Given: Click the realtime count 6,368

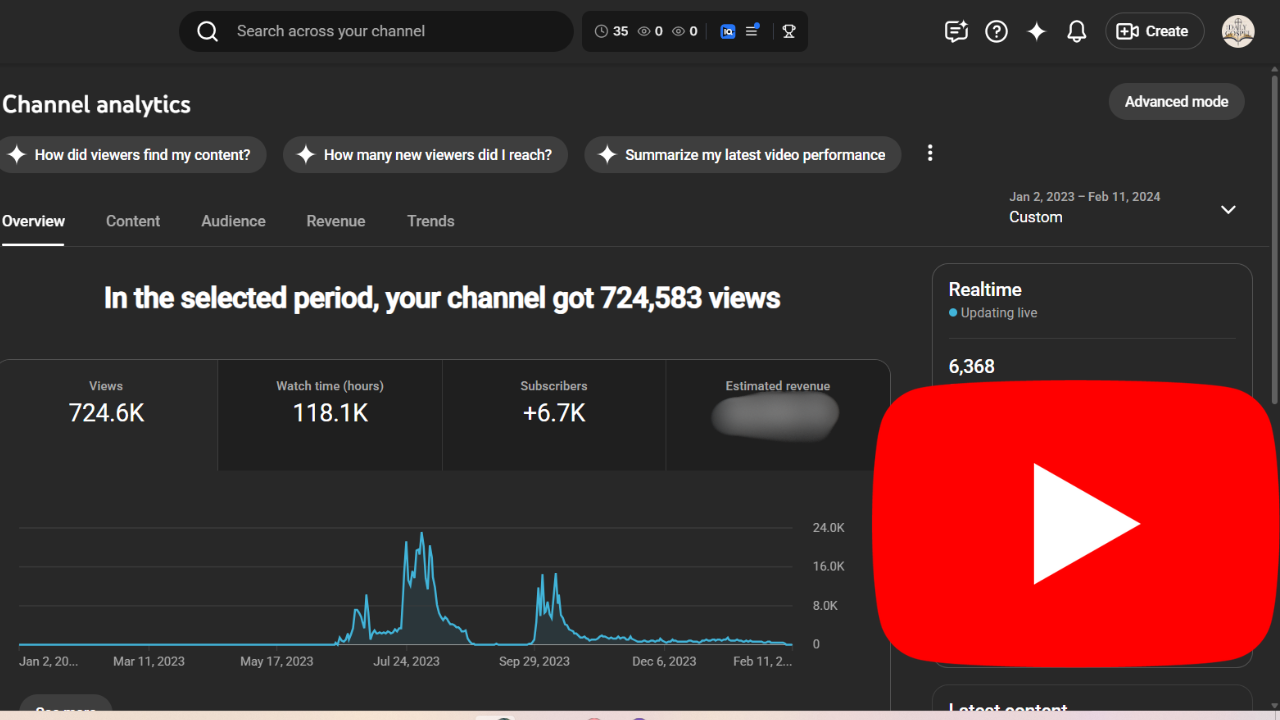Looking at the screenshot, I should tap(972, 367).
